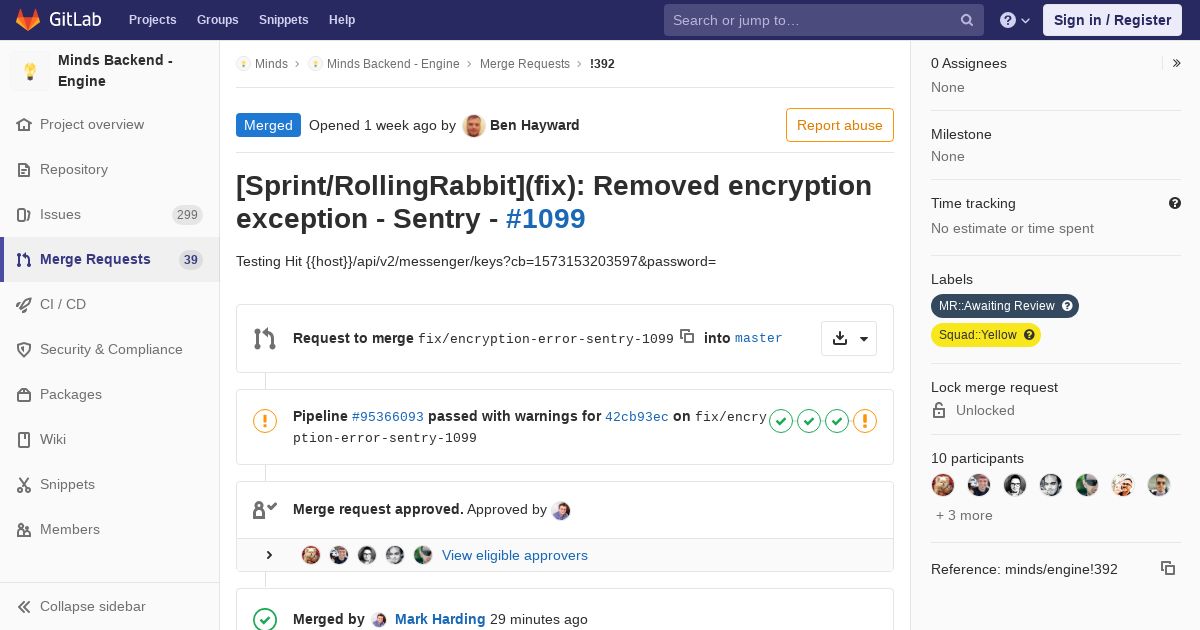This screenshot has width=1200, height=630.
Task: Click the Report abuse button
Action: [840, 125]
